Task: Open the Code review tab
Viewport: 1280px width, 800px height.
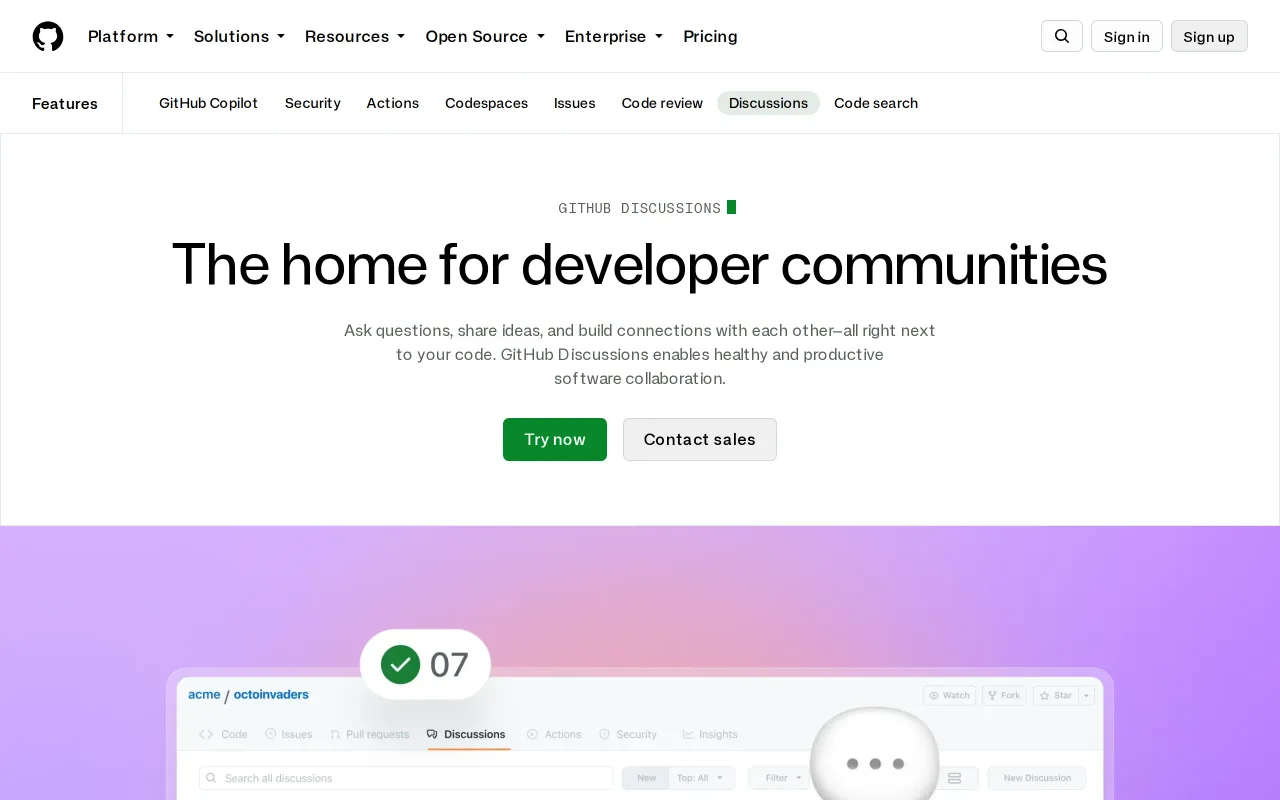Action: coord(662,103)
